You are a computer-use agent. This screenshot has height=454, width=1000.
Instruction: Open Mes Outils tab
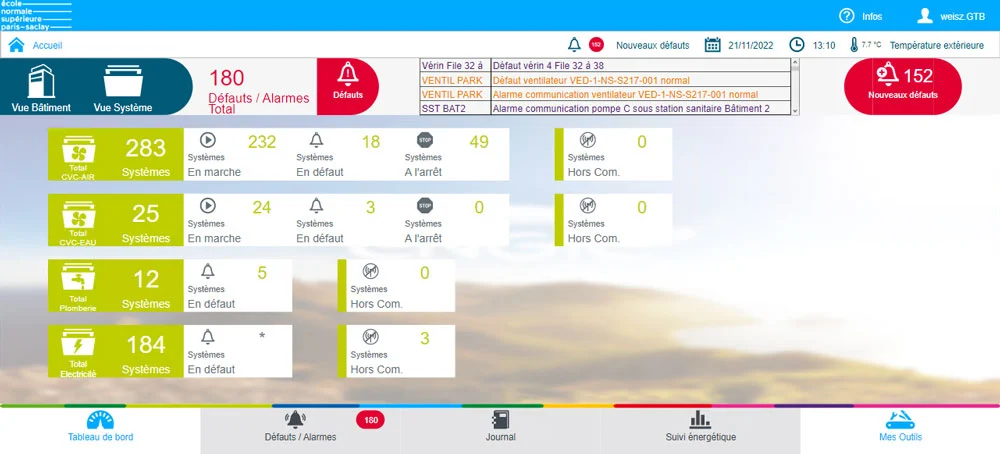(900, 429)
